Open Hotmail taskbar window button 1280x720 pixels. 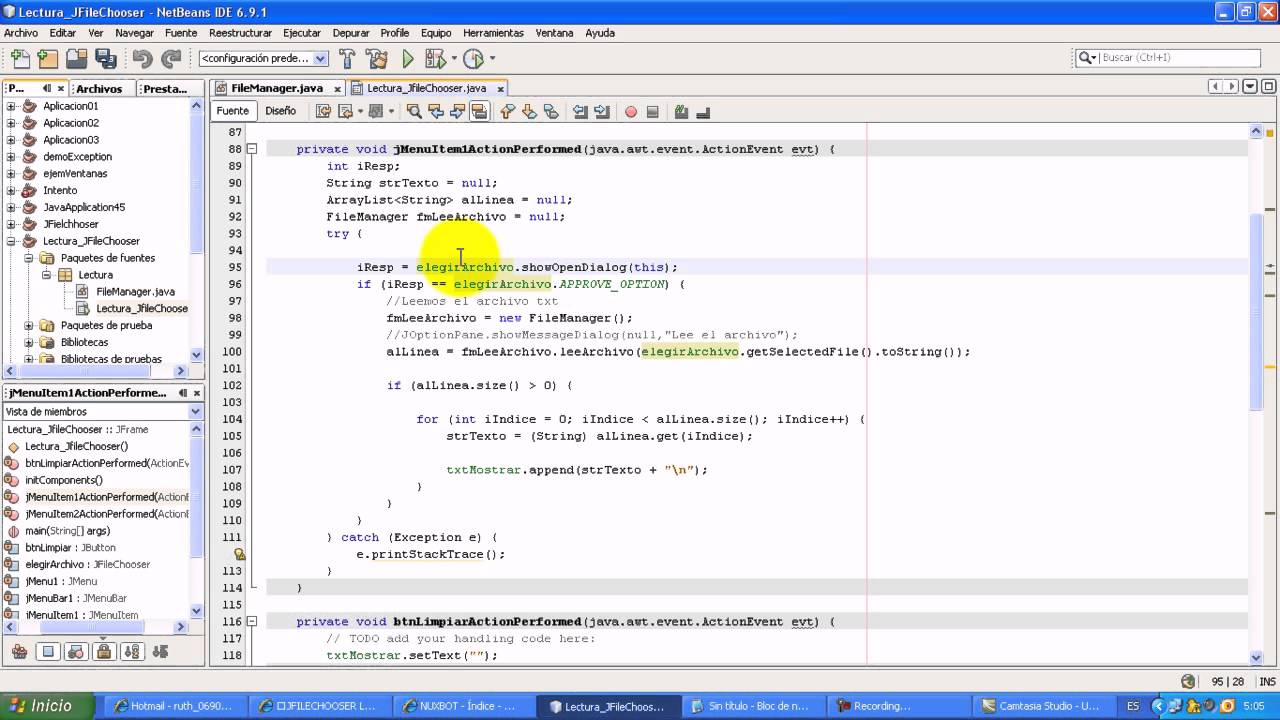coord(177,706)
